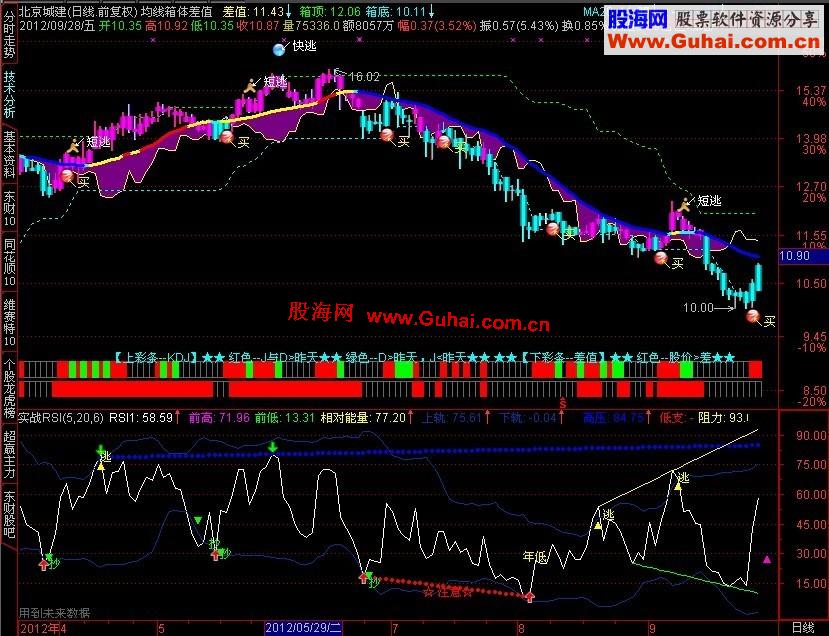Switch to the 技术分析 sidebar tab
This screenshot has width=829, height=636.
tap(9, 94)
